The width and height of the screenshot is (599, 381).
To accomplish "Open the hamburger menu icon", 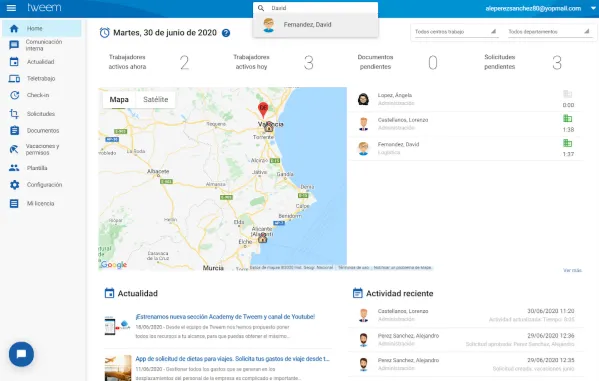I will coord(11,8).
